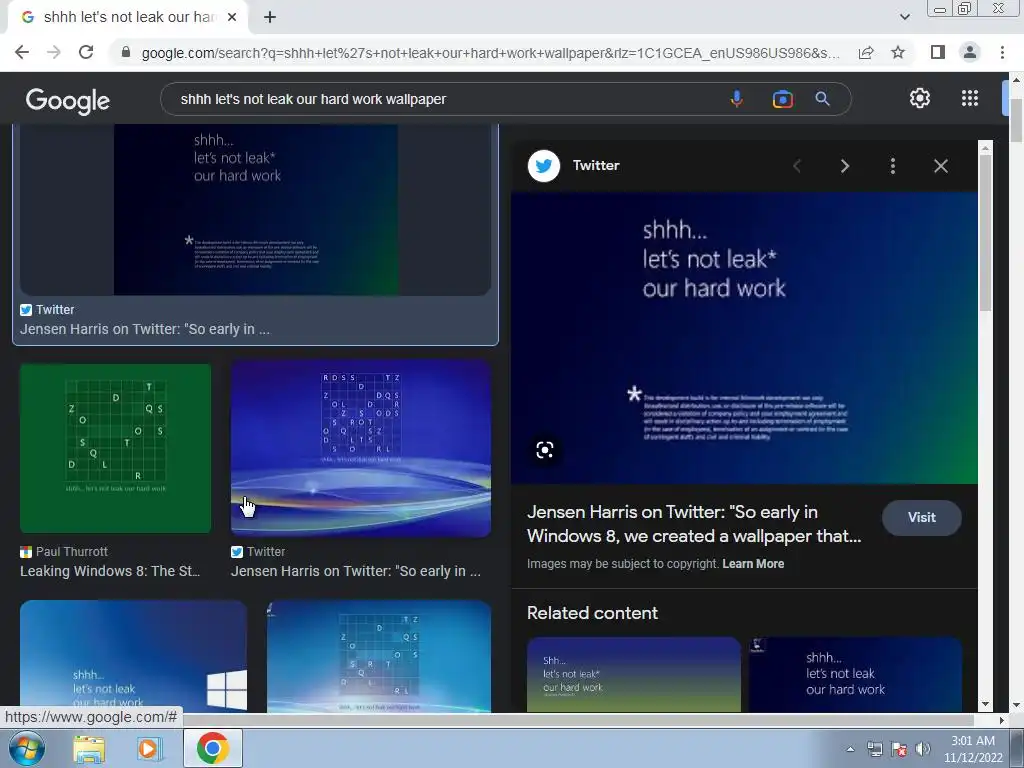Show hidden system tray icons
The width and height of the screenshot is (1024, 768).
click(x=850, y=749)
